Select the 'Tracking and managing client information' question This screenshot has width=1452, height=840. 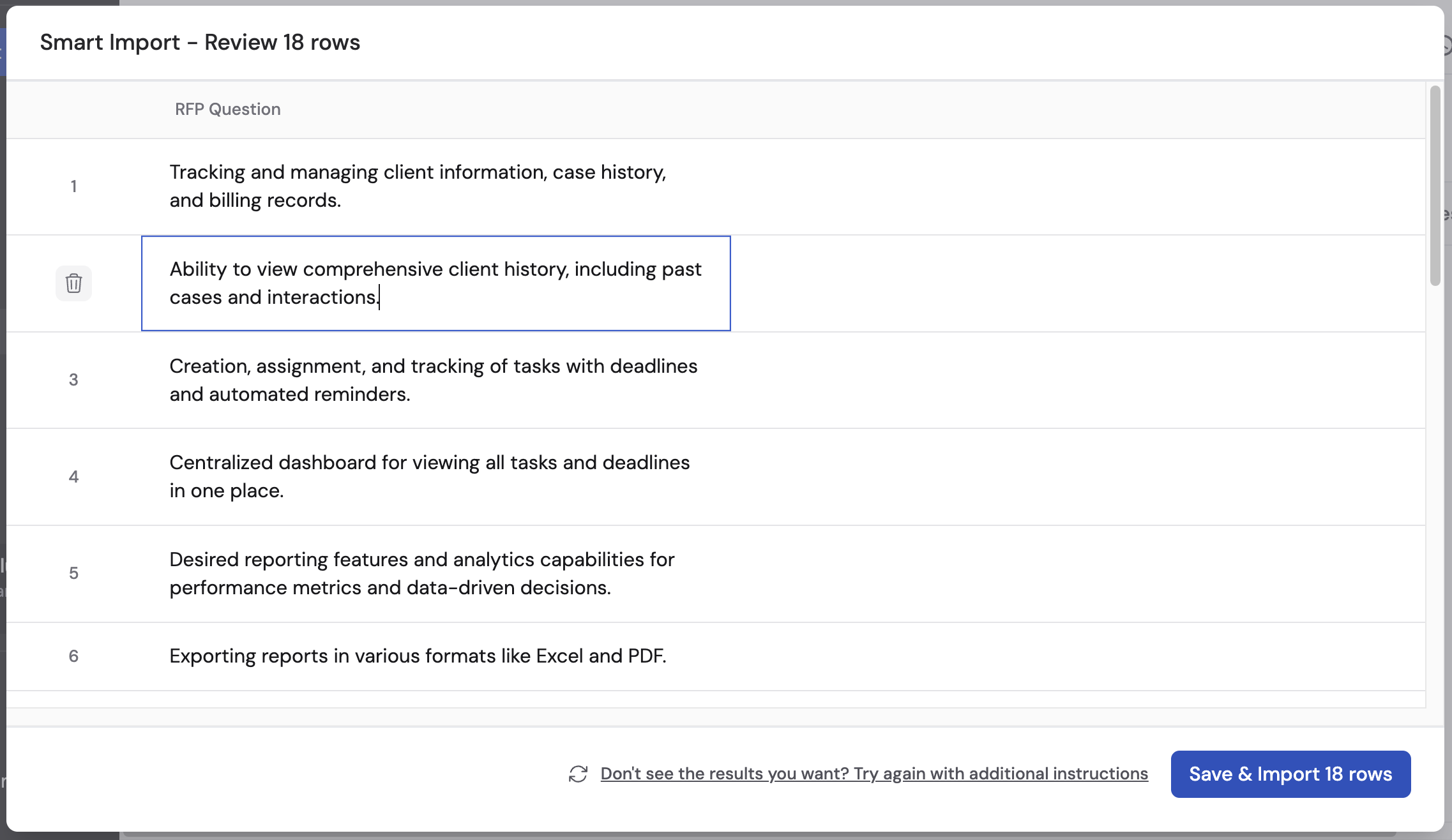coord(418,186)
